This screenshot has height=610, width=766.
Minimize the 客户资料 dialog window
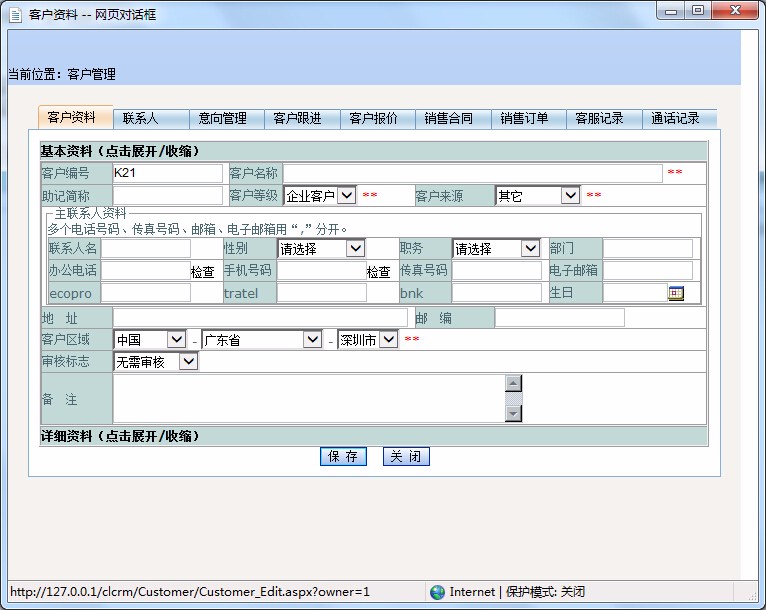671,11
